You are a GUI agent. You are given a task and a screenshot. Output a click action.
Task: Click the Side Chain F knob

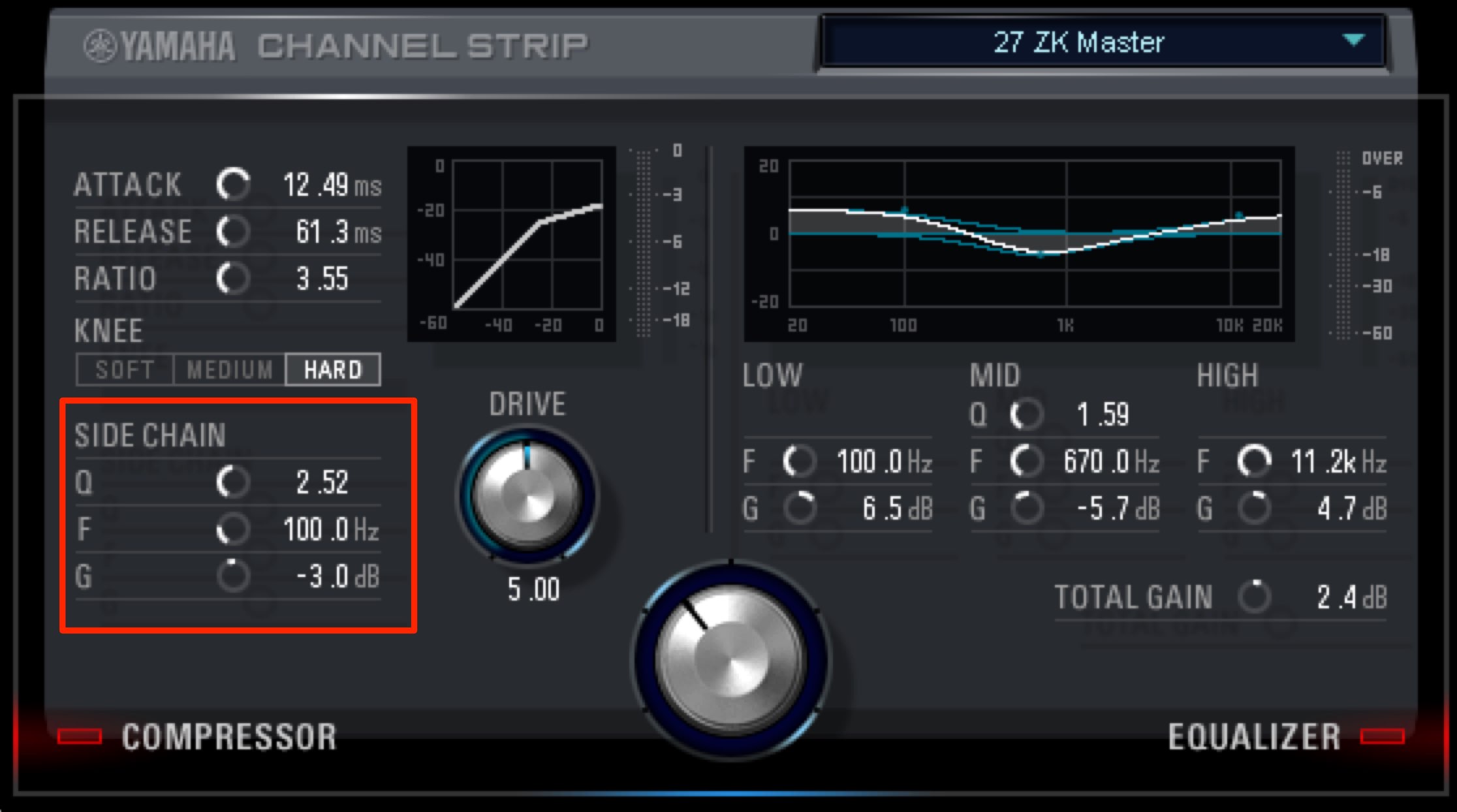click(x=233, y=529)
